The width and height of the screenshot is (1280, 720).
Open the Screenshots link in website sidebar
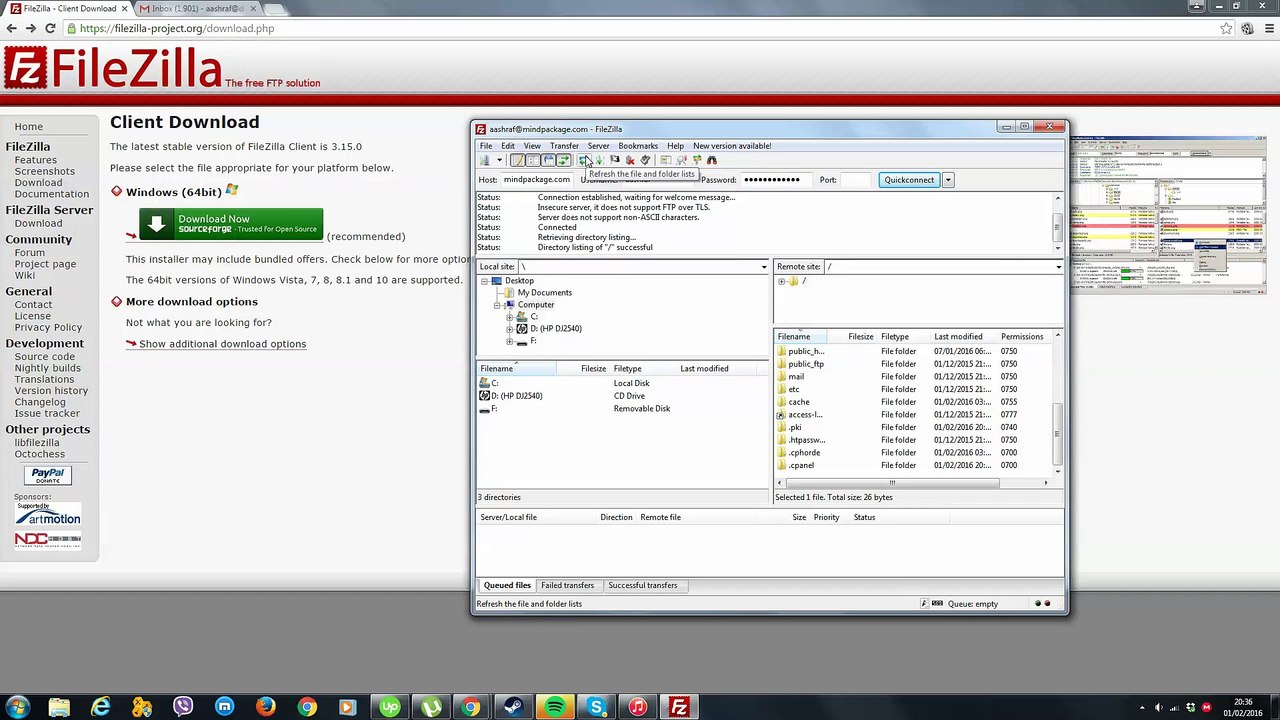(44, 171)
